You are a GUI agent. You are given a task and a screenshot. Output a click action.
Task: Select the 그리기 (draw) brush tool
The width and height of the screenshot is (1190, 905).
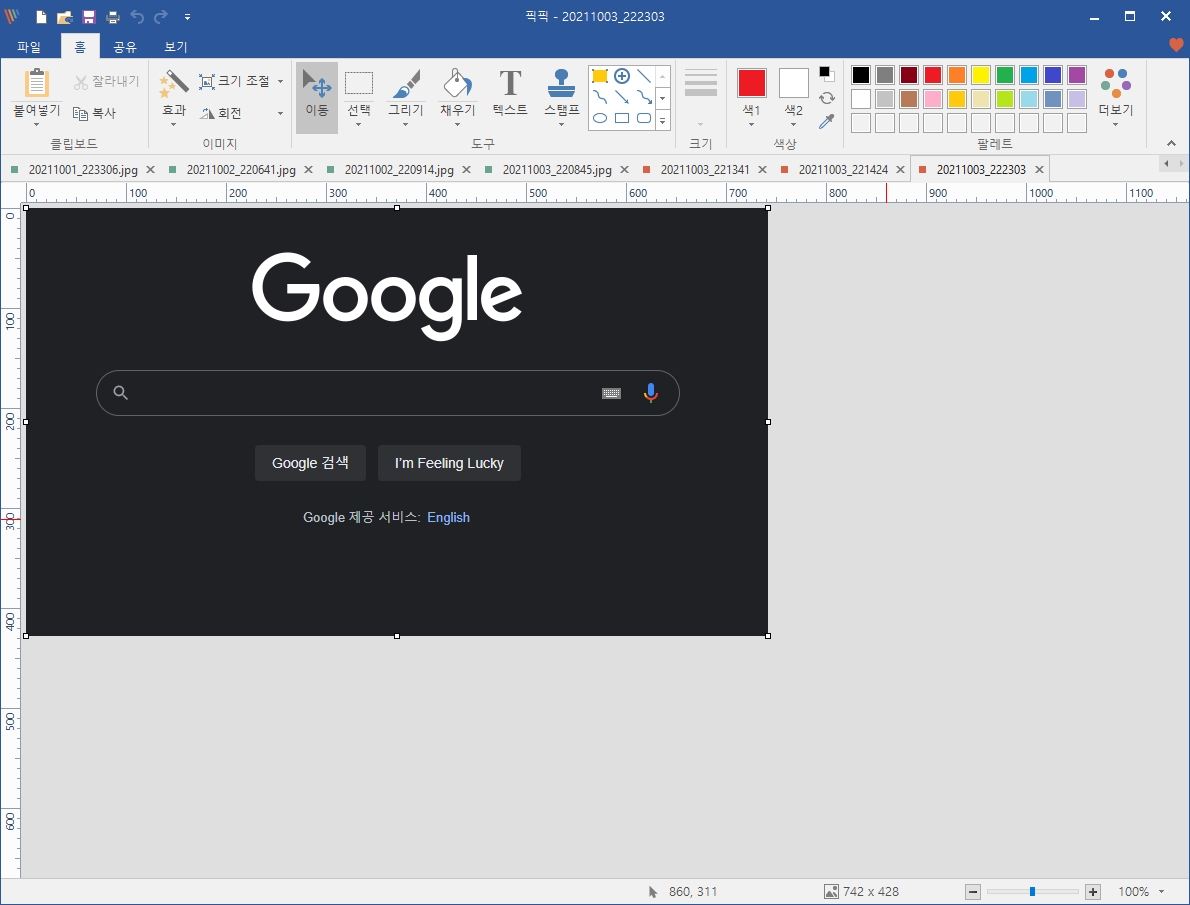(406, 97)
